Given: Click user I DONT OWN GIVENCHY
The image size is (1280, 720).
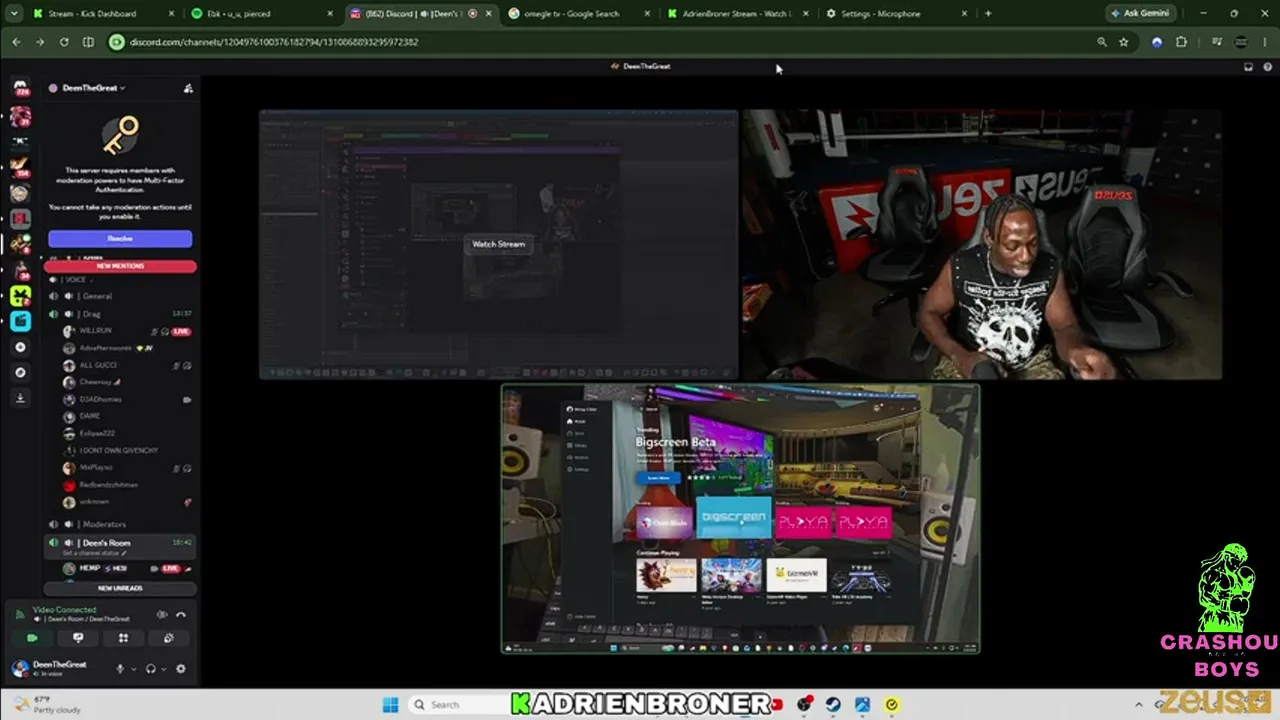Looking at the screenshot, I should point(118,450).
